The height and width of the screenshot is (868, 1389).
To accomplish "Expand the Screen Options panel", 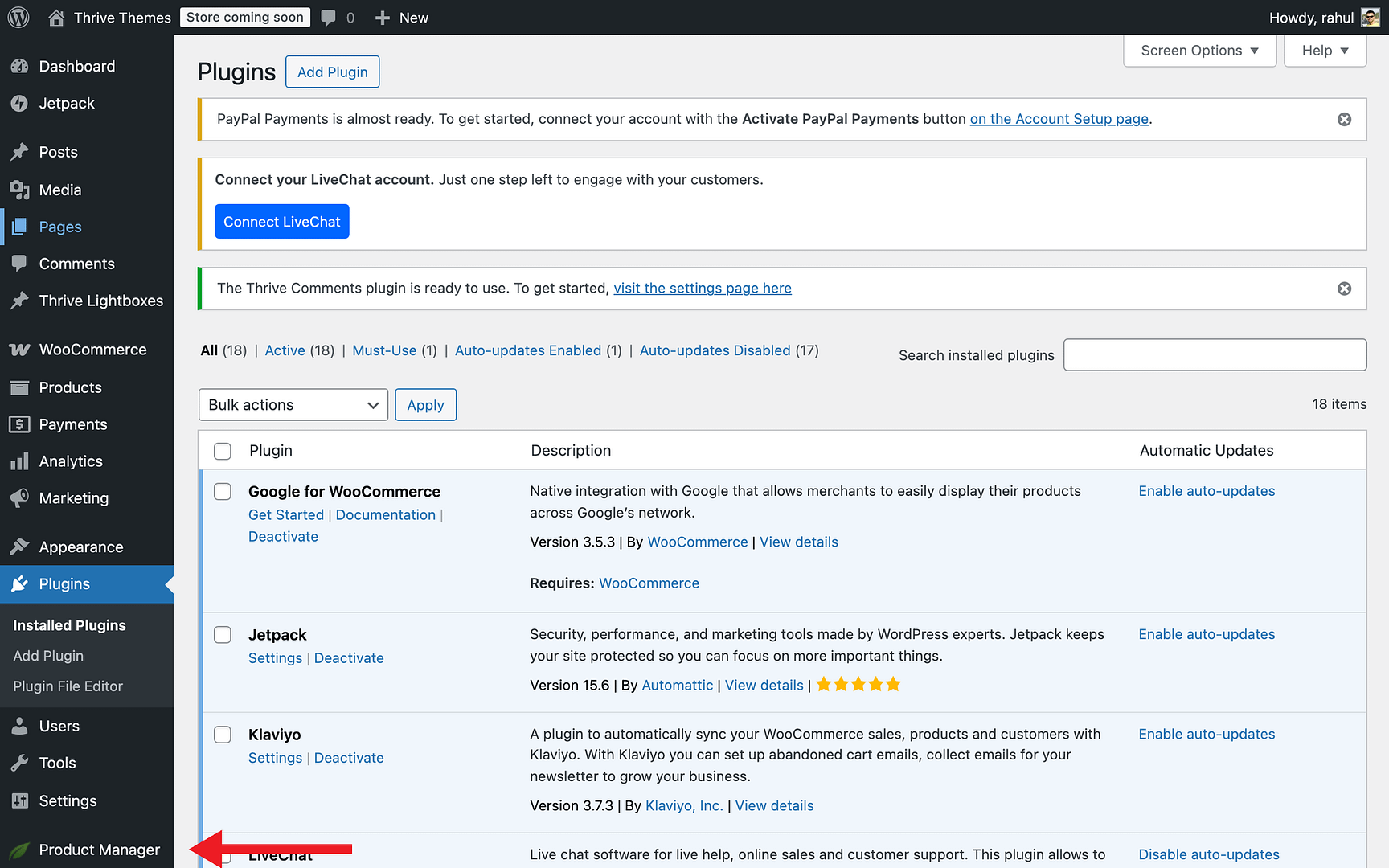I will [x=1198, y=50].
